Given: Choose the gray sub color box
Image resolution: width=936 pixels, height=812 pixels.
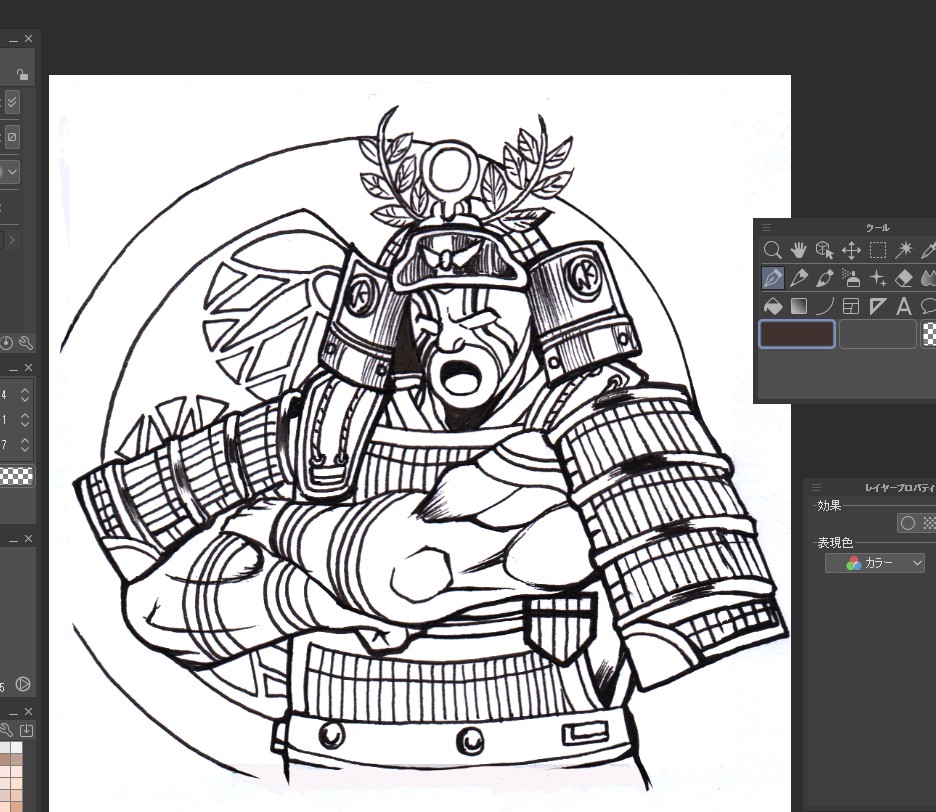Looking at the screenshot, I should coord(878,334).
